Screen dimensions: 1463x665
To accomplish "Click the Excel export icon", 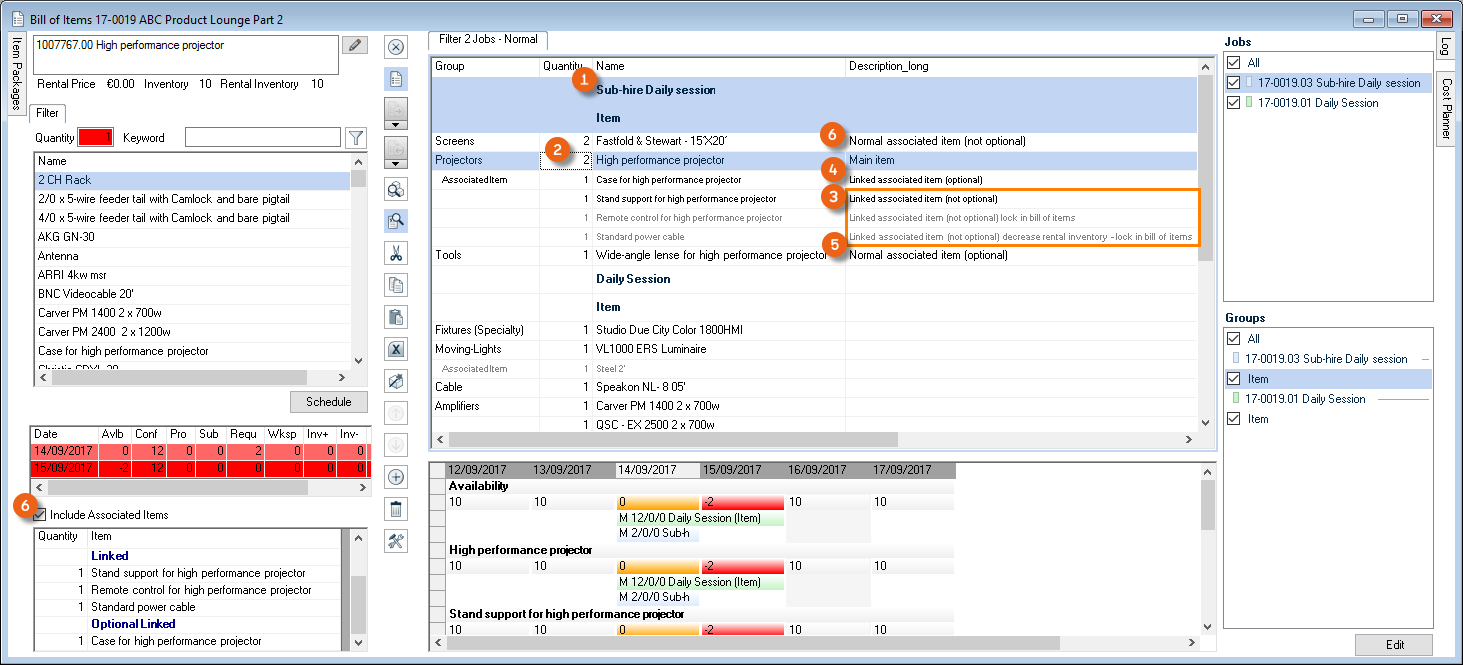I will 395,349.
